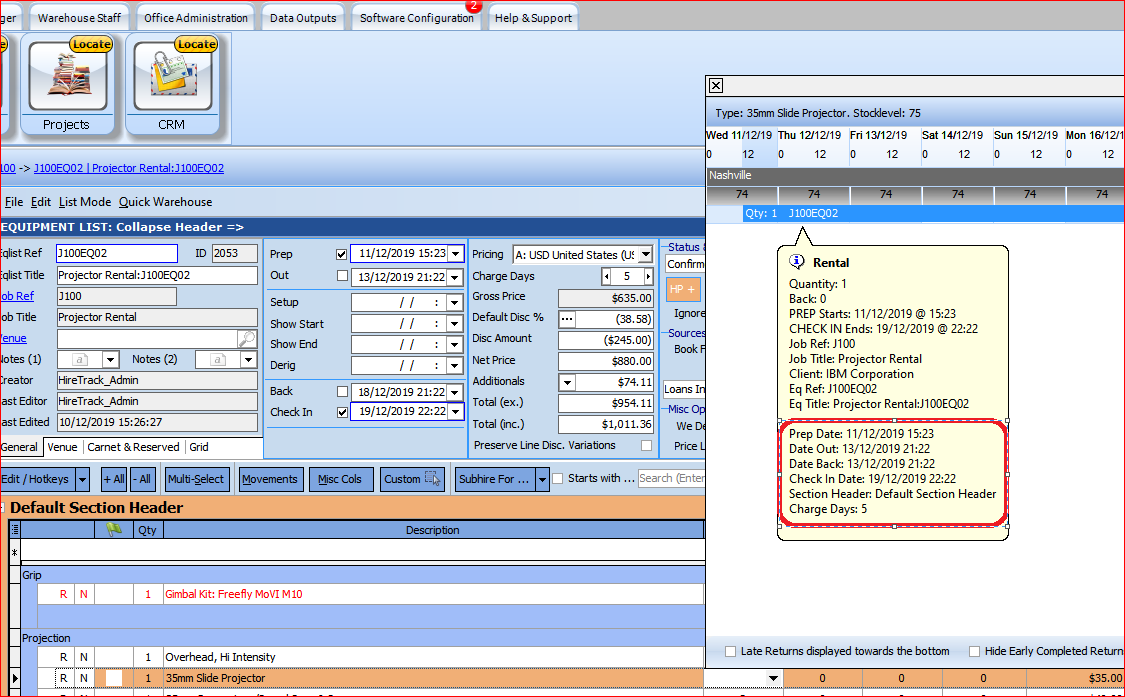Open the List Mode menu
The image size is (1125, 697).
click(85, 202)
